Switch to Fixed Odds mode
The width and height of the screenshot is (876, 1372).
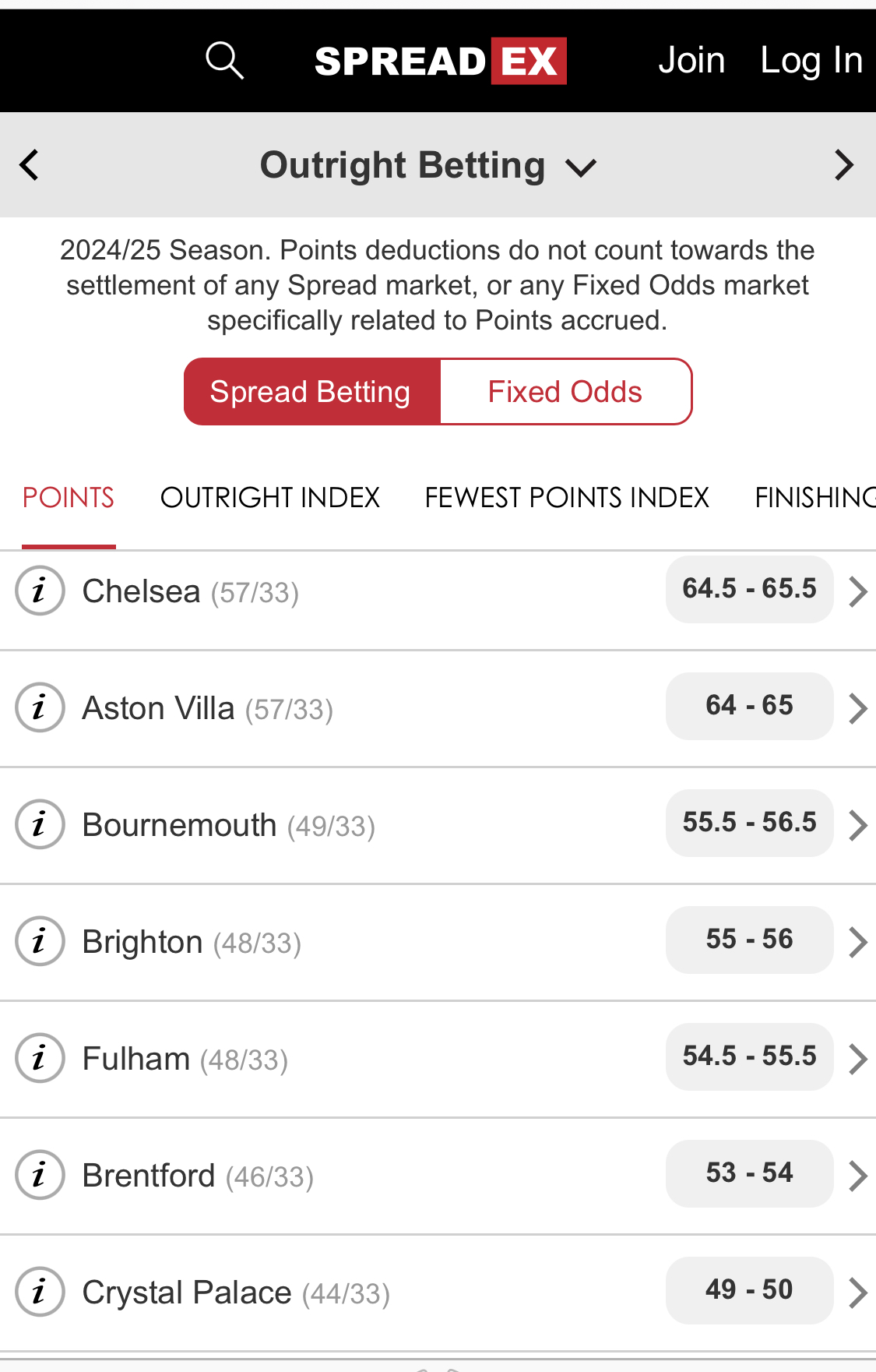point(565,392)
